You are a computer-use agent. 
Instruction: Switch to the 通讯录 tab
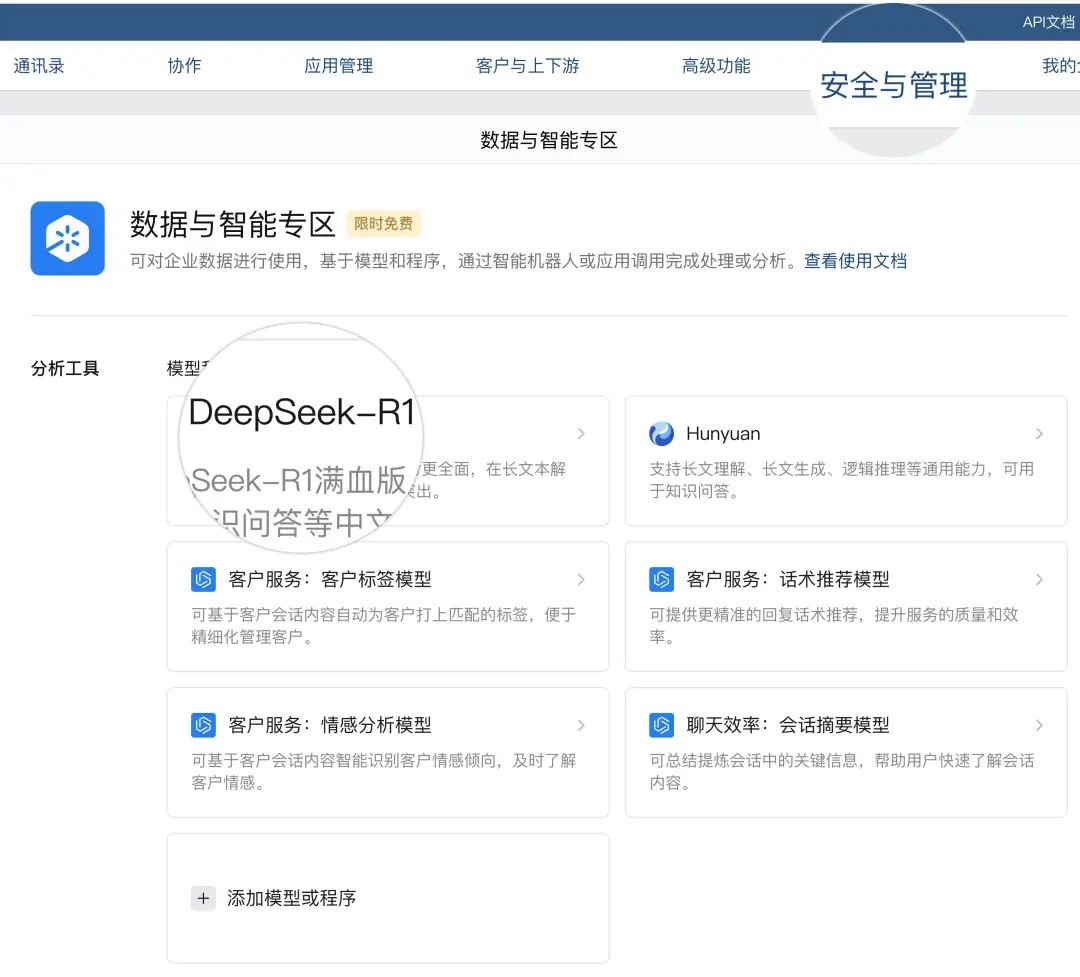click(39, 65)
